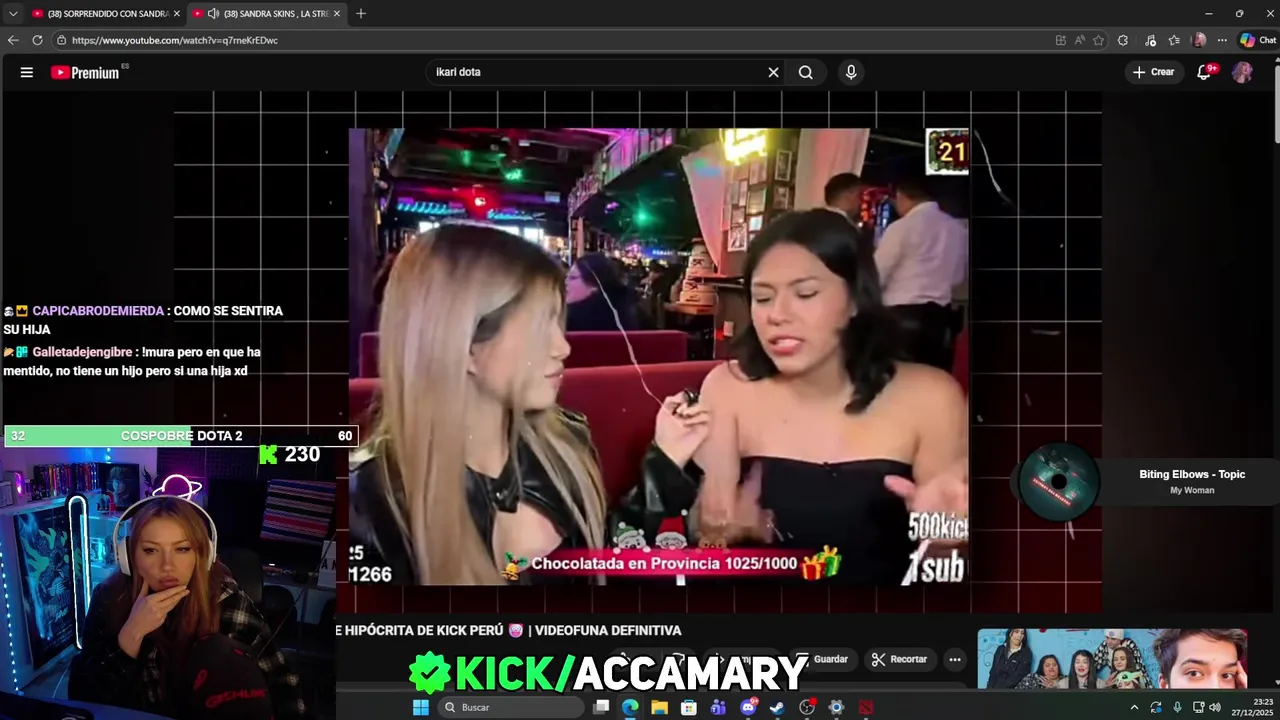
Task: Open the recommended video thumbnail
Action: coord(1112,658)
